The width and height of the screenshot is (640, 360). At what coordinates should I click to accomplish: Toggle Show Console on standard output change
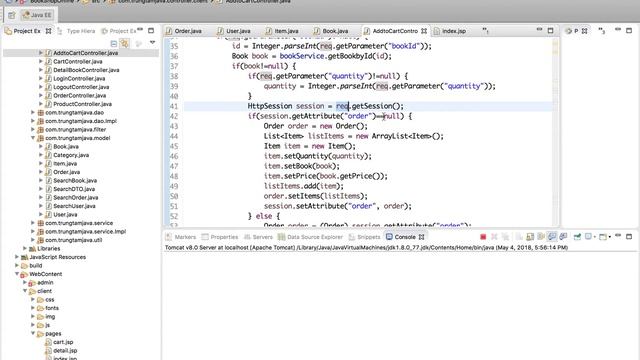coord(552,237)
